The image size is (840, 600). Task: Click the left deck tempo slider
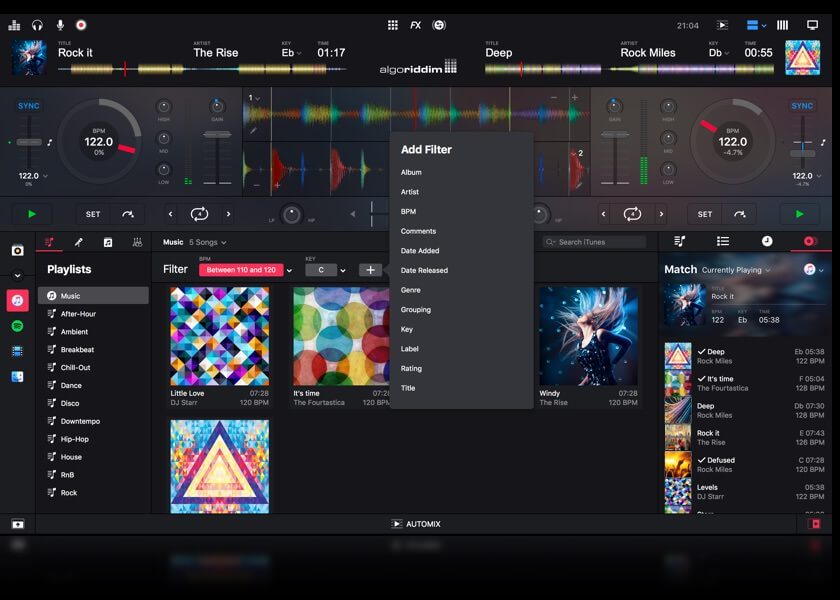tap(29, 142)
